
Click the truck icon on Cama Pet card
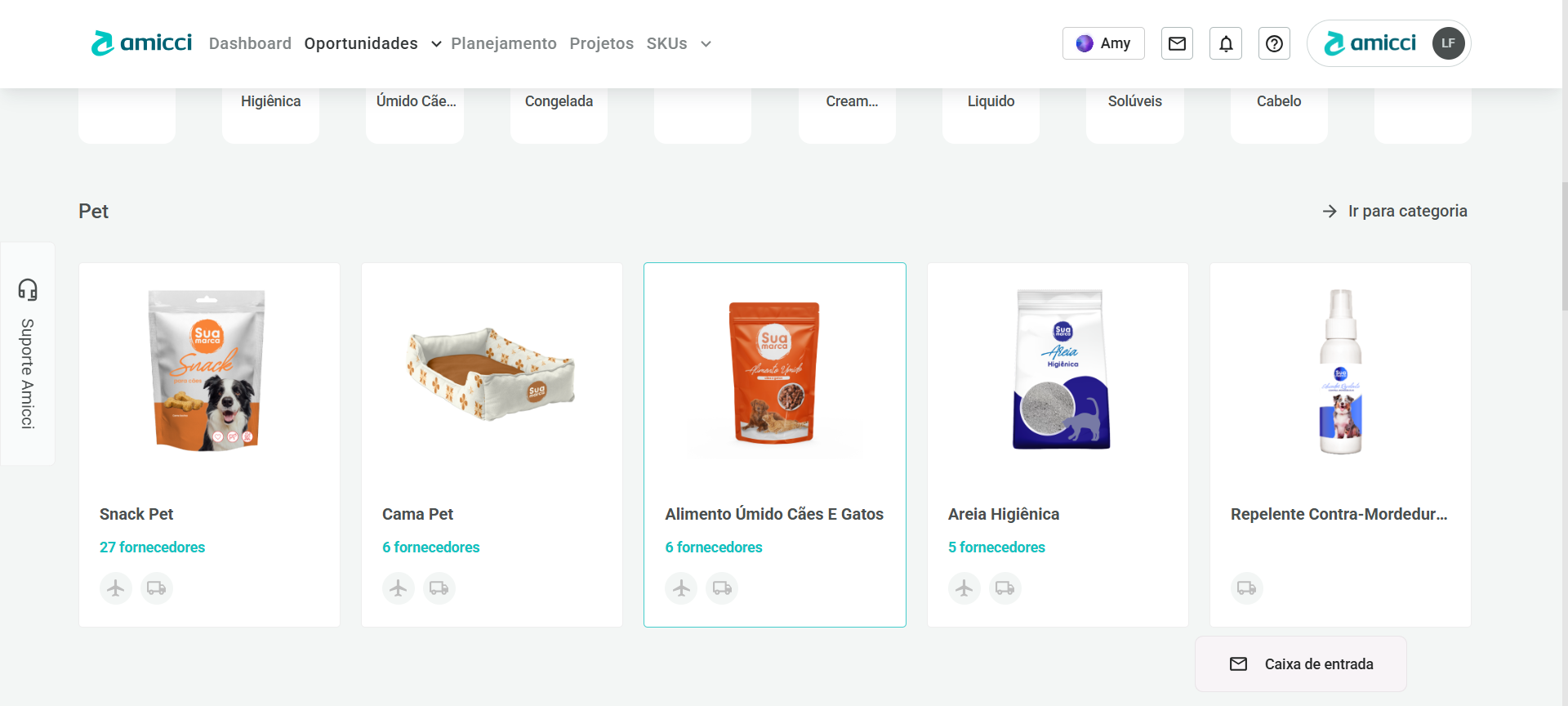click(439, 588)
